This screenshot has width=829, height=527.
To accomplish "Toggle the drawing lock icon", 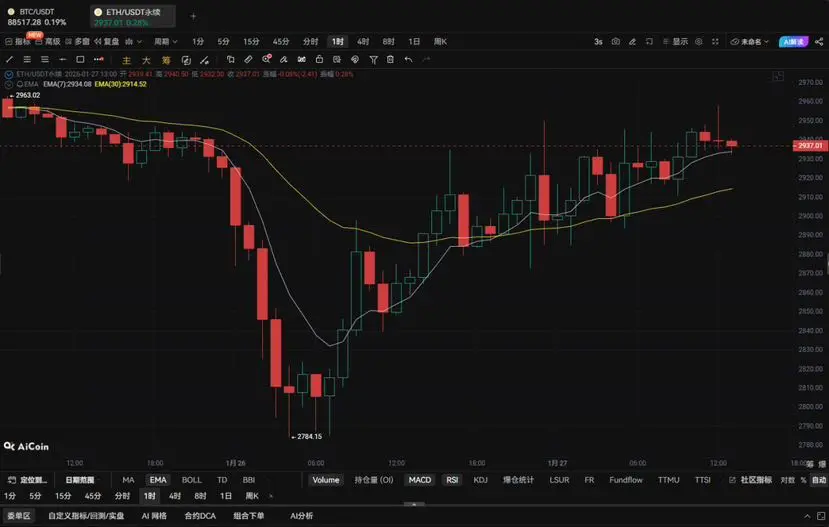I will (319, 60).
